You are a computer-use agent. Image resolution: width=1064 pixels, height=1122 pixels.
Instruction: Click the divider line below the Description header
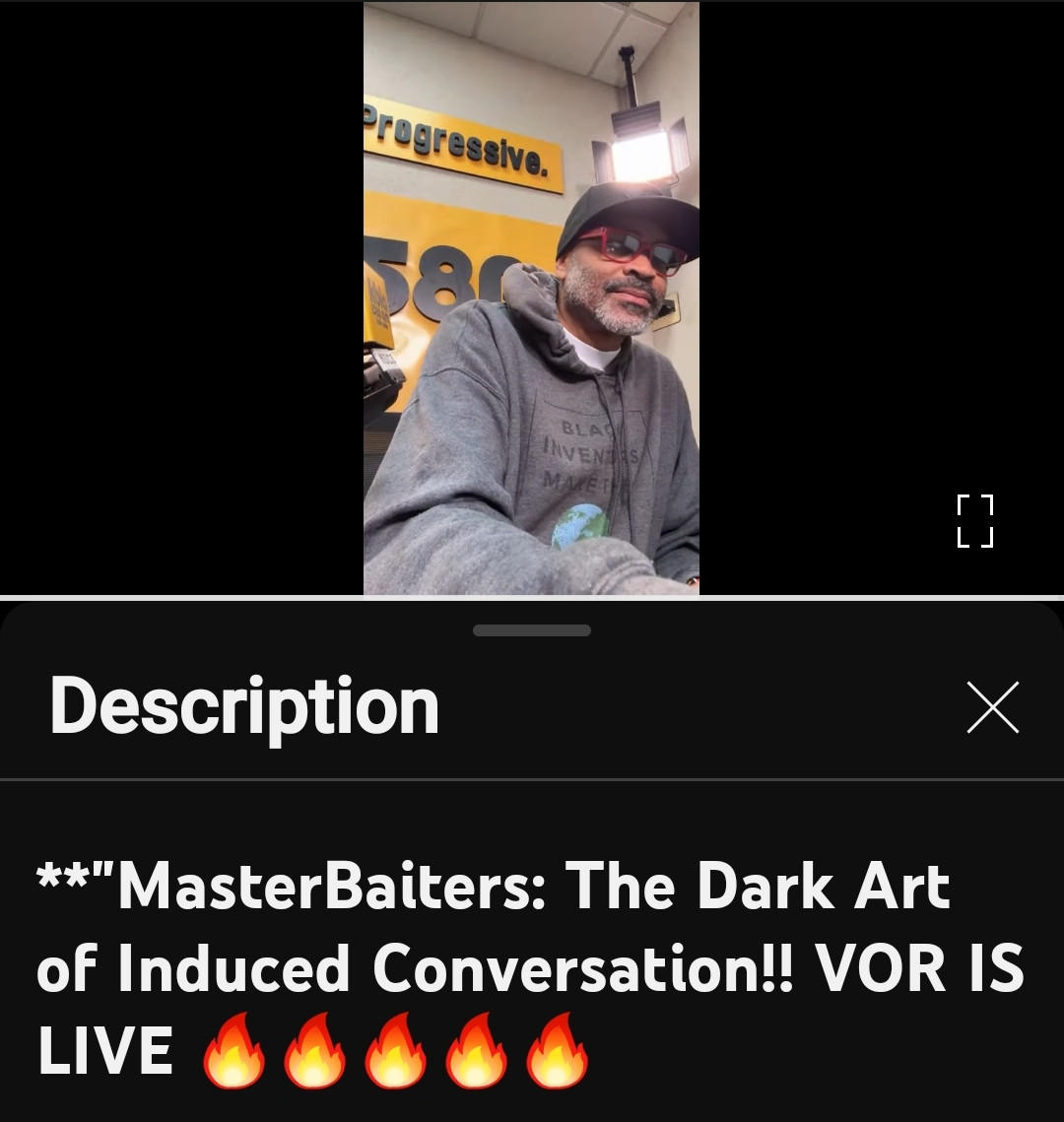pos(532,778)
